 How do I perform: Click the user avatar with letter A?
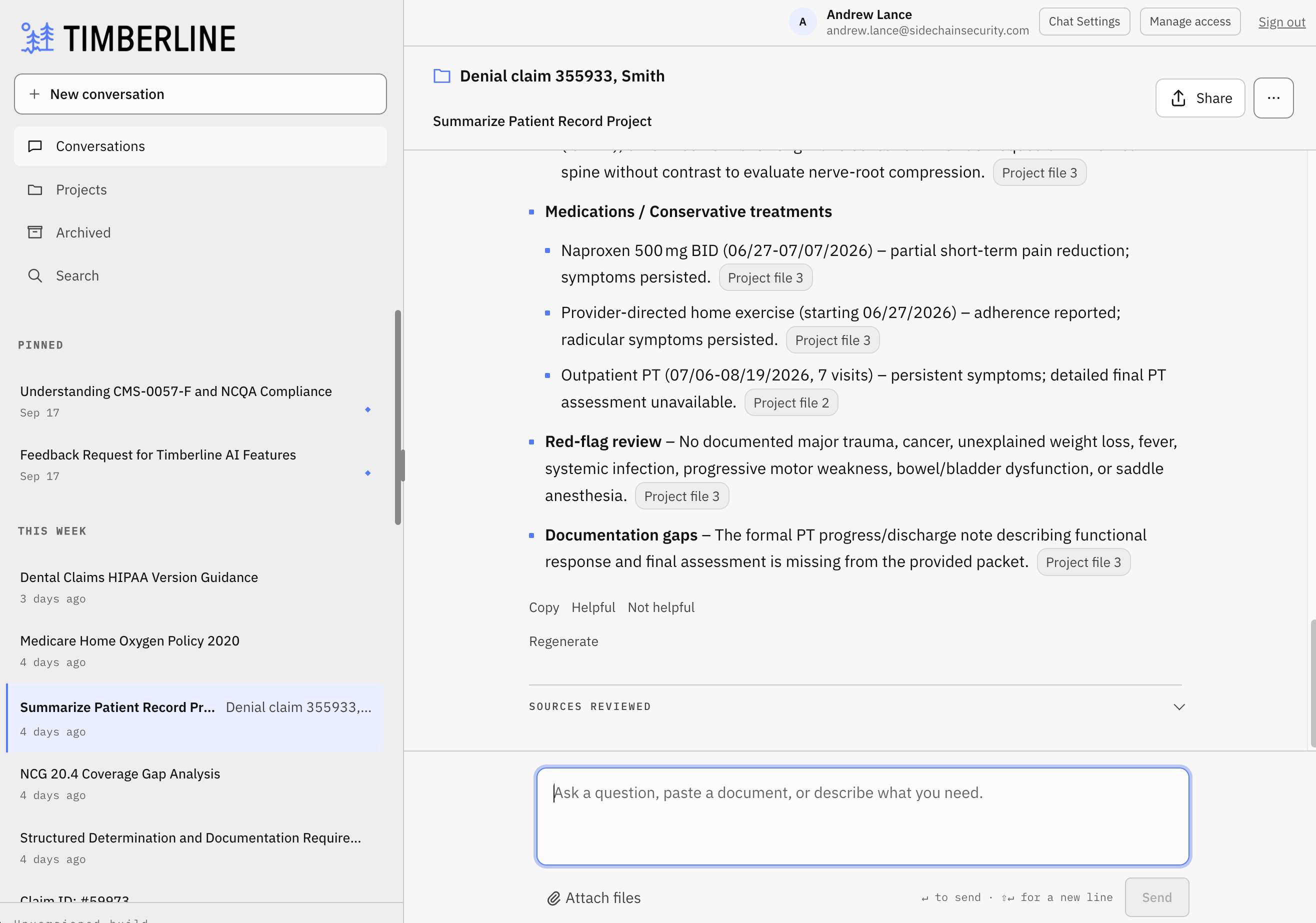pos(802,22)
